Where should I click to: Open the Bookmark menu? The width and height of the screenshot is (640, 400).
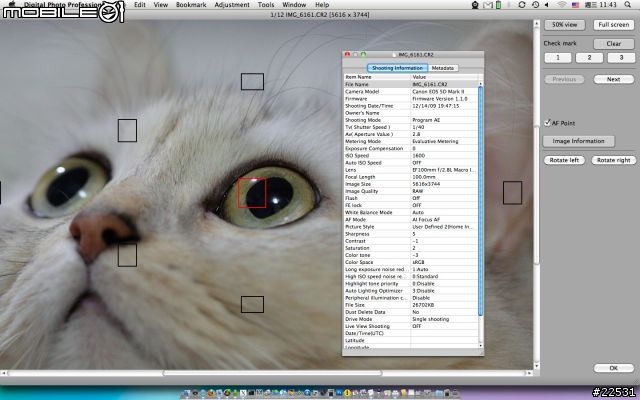tap(191, 5)
